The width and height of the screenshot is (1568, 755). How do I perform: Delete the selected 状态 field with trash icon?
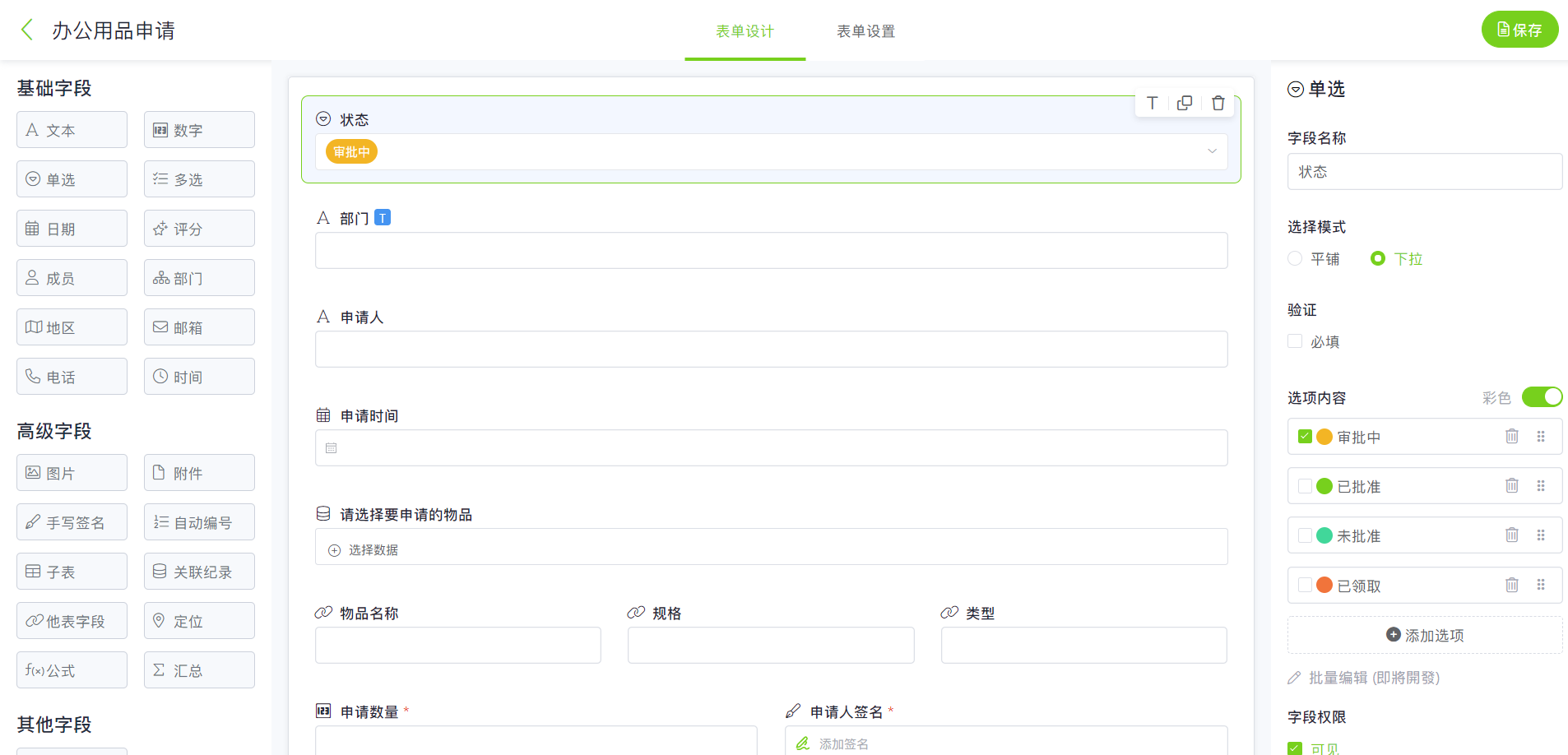(1218, 103)
